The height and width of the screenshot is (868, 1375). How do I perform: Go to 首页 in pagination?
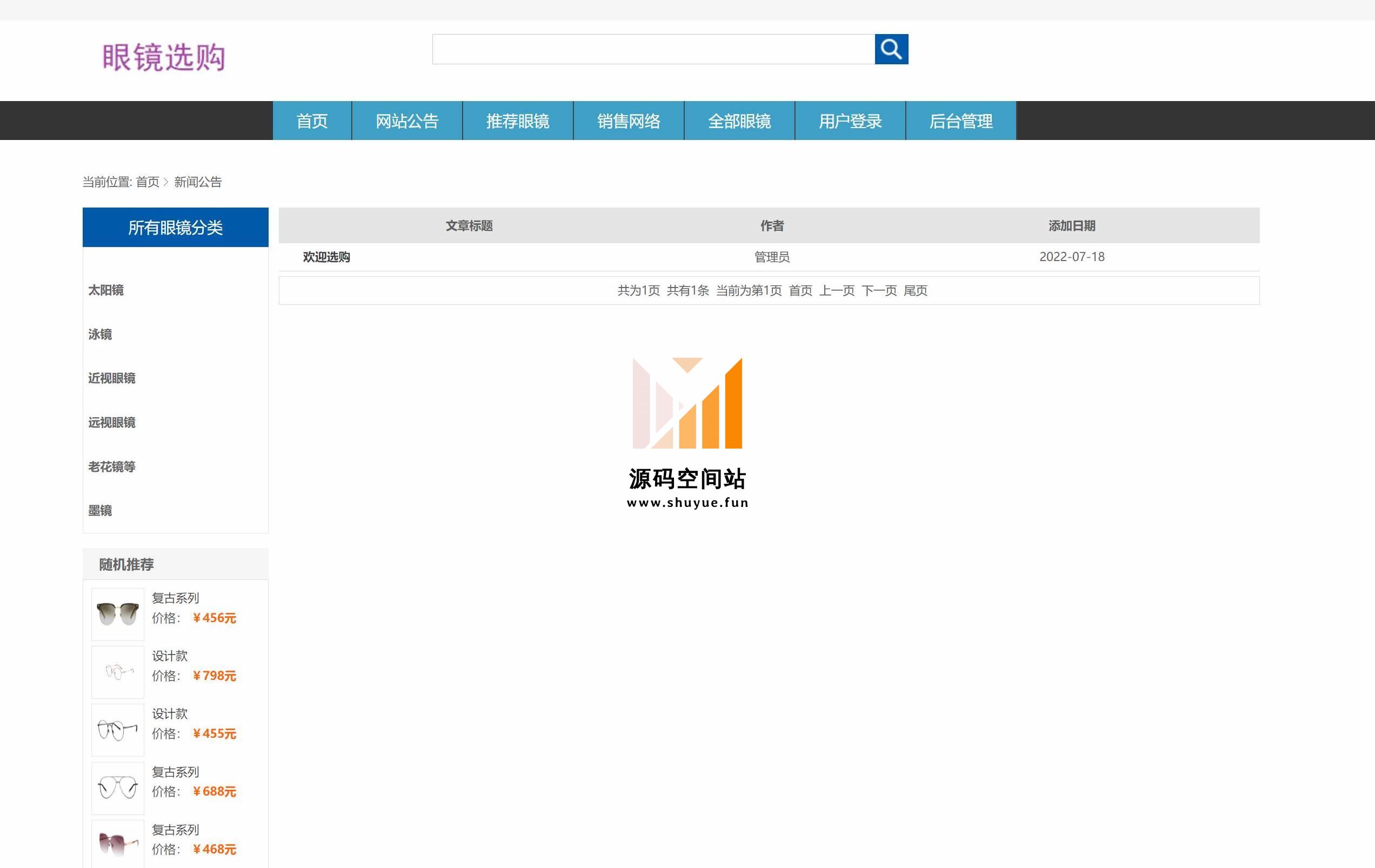tap(800, 291)
